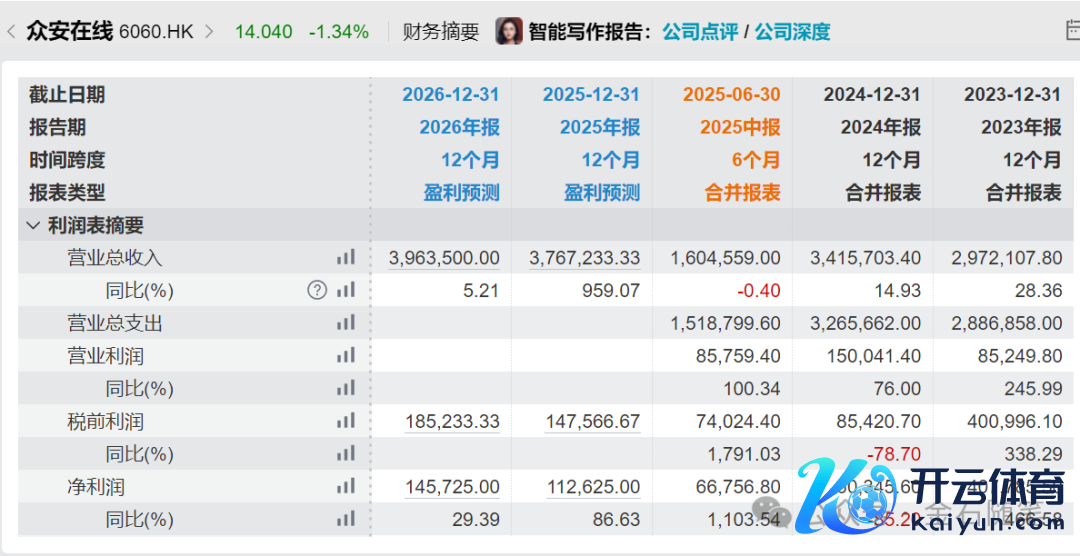Screen dimensions: 1080x556
Task: Collapse the 利润表摘要 section
Action: 33,226
